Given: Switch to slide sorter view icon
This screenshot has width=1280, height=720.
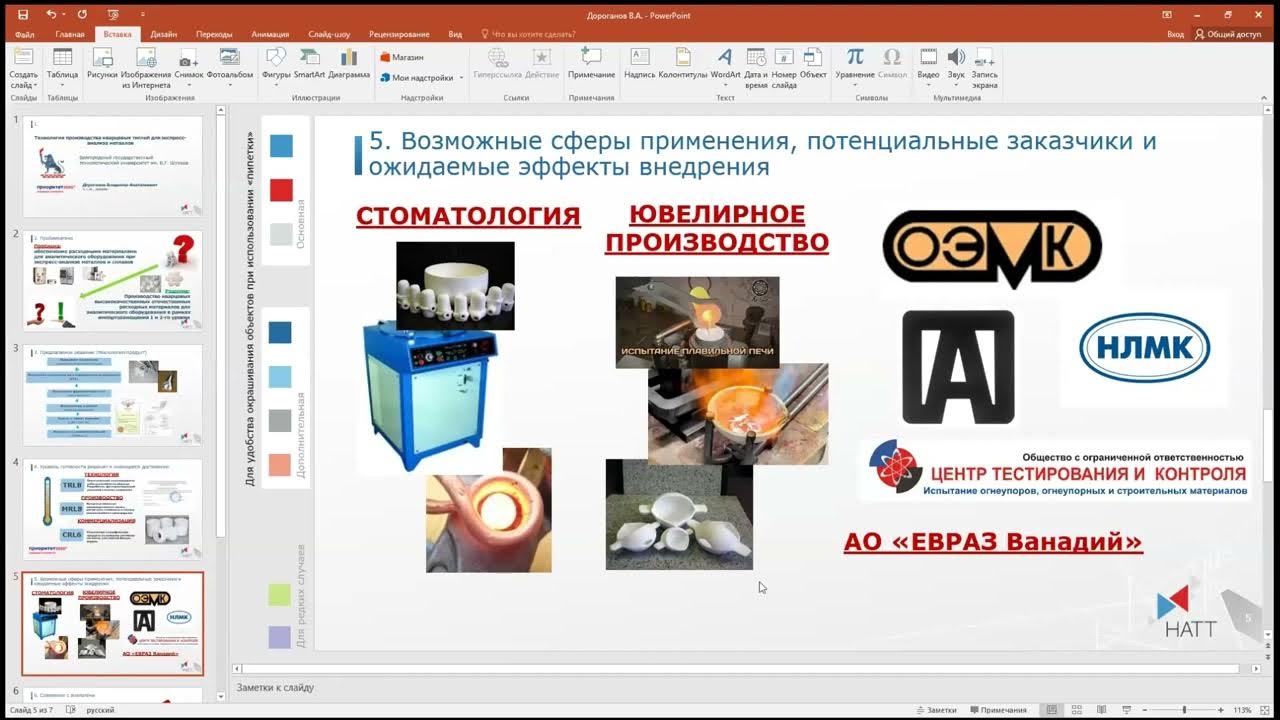Looking at the screenshot, I should point(1076,710).
